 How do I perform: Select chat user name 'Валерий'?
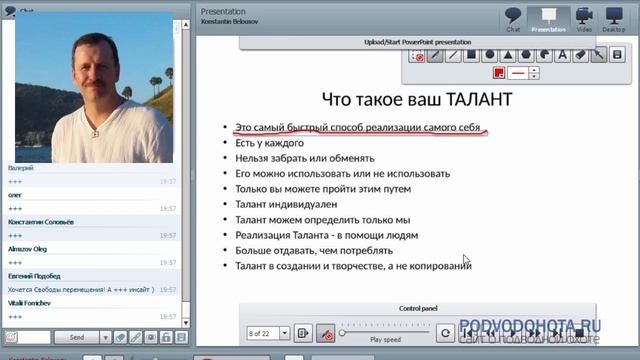click(21, 168)
